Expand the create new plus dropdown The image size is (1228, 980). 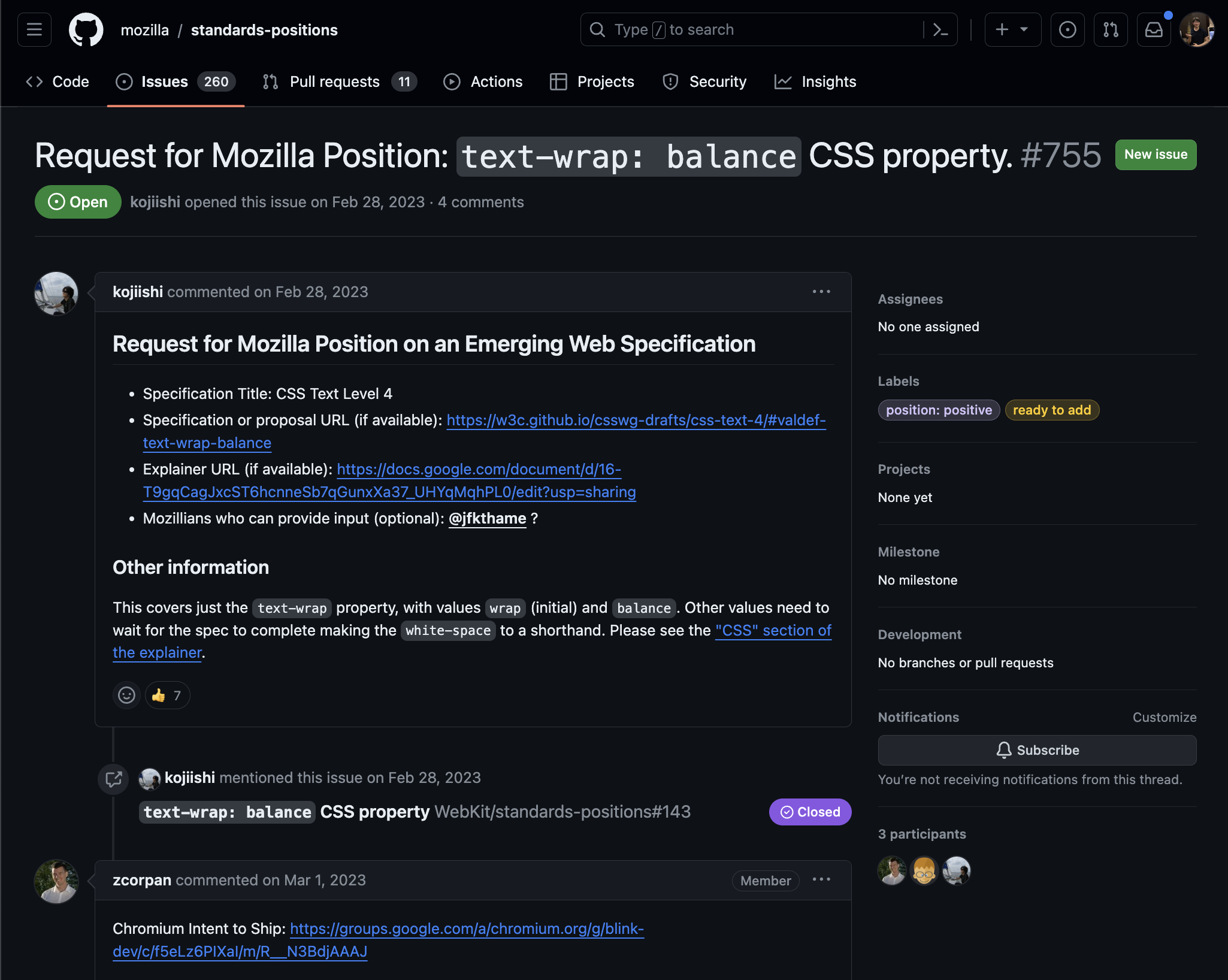[x=1012, y=29]
